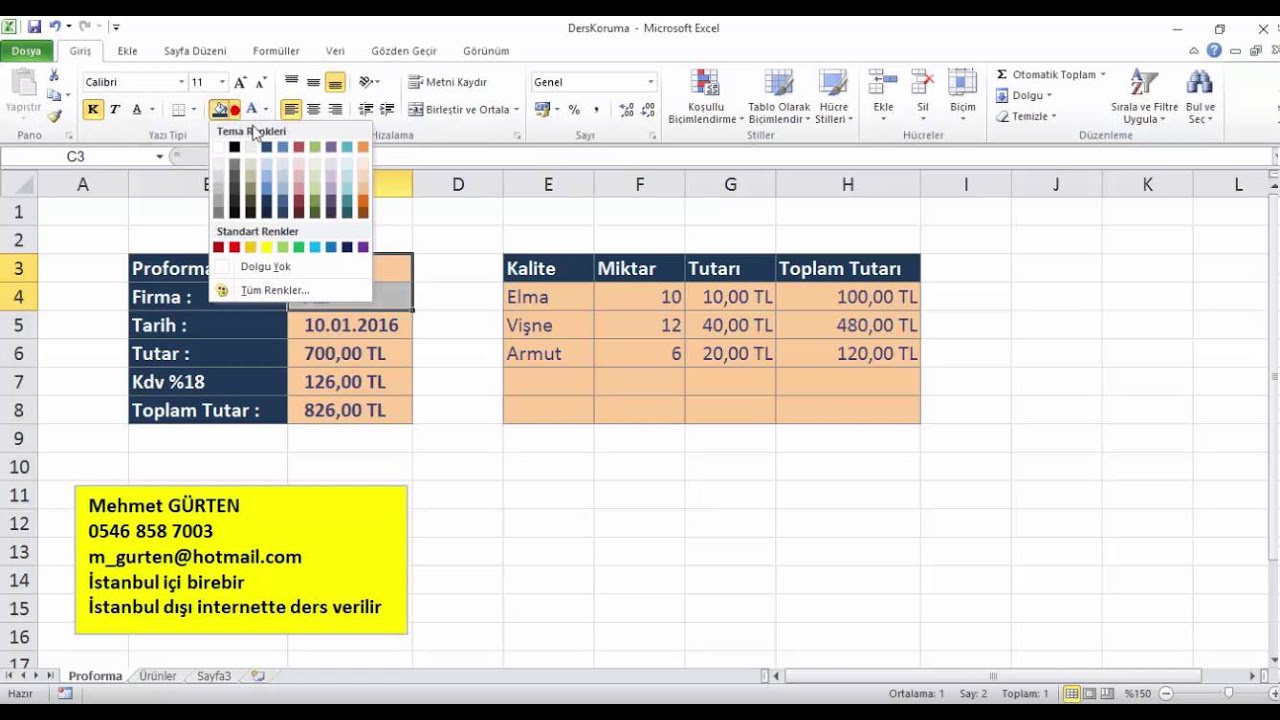The width and height of the screenshot is (1280, 720).
Task: Click the Cut scissors icon
Action: (54, 76)
